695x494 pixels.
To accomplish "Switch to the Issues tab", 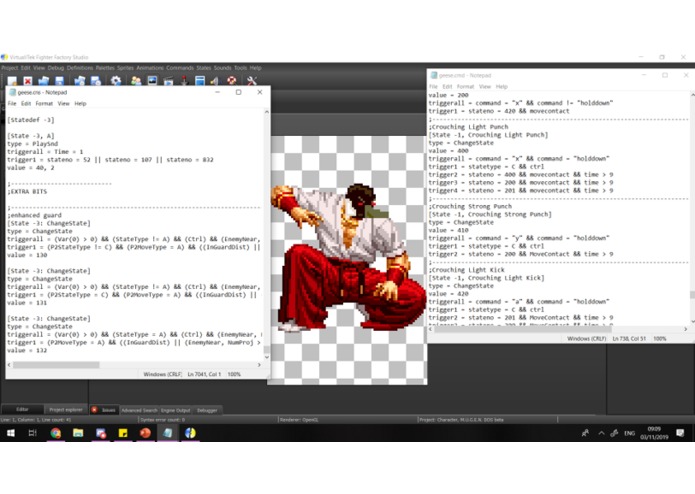I will (105, 410).
